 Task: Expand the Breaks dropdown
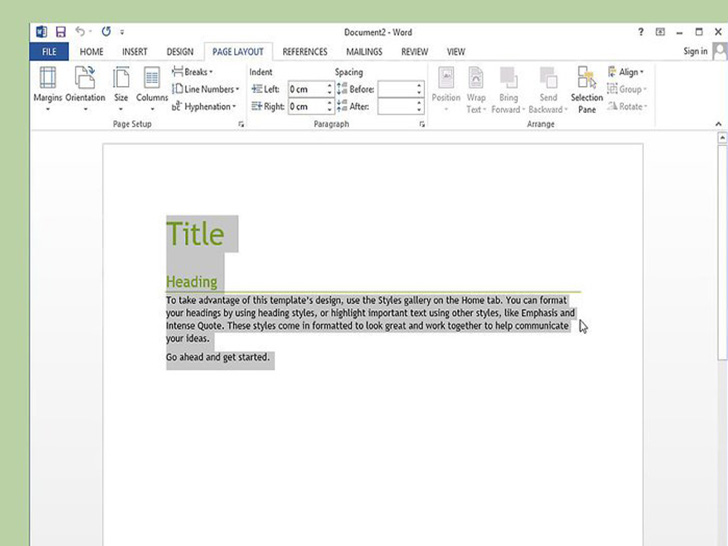[x=197, y=72]
